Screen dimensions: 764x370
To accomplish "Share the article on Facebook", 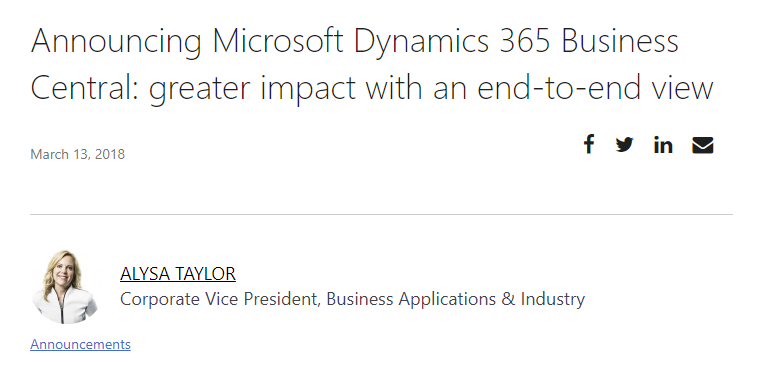I will [x=589, y=144].
